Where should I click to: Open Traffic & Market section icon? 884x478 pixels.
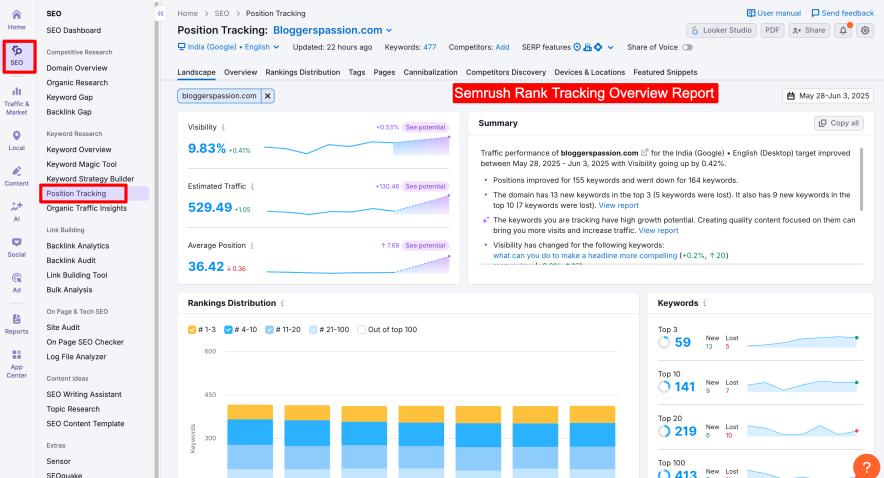pyautogui.click(x=17, y=100)
